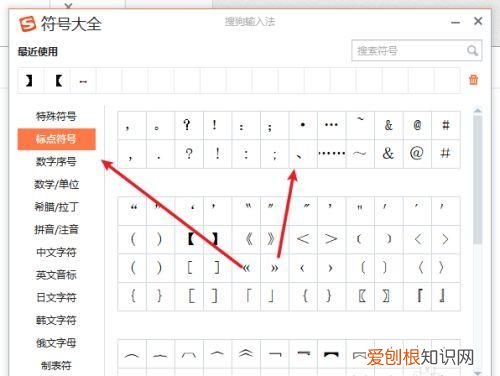Insert the black 】 bracket from bracket grid

pos(217,239)
